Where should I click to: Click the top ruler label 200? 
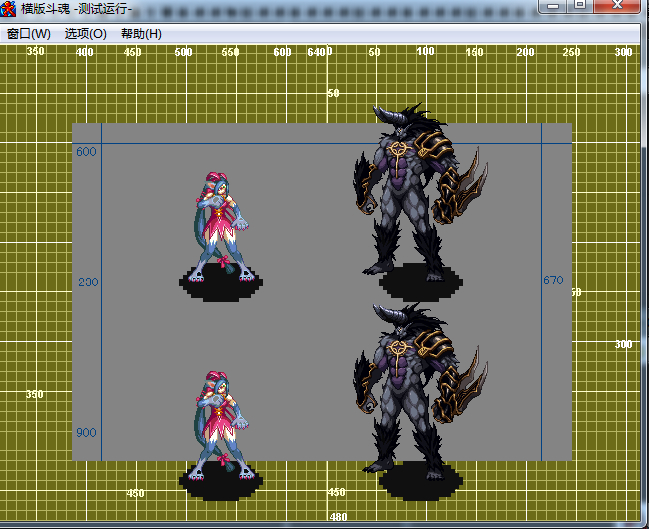coord(525,52)
